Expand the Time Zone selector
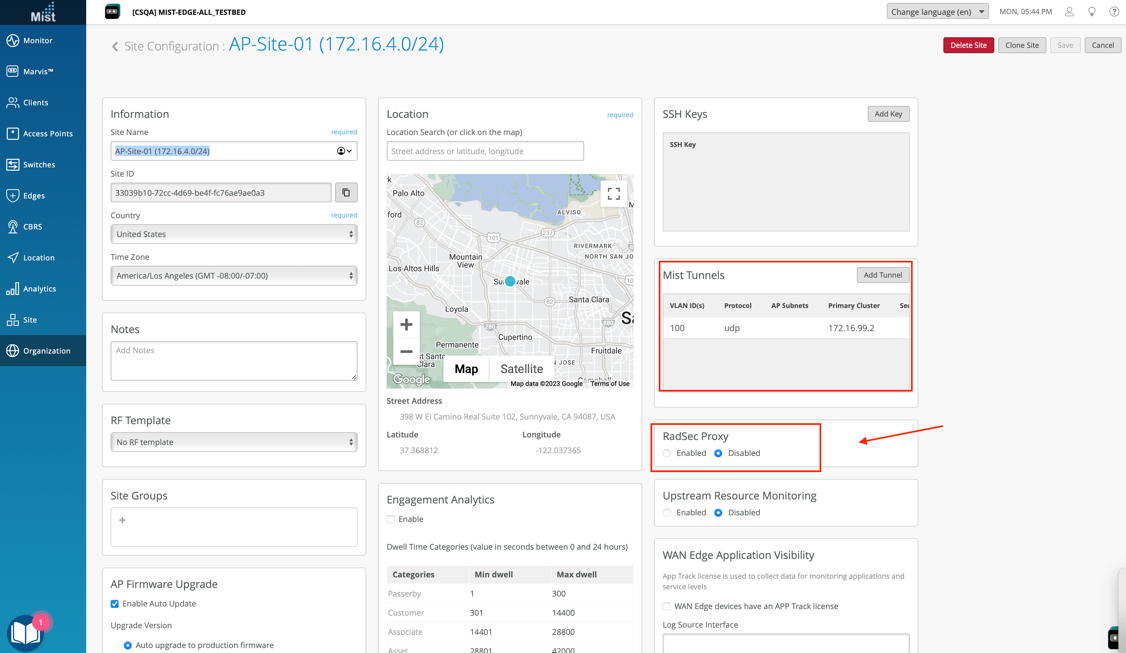The image size is (1126, 653). pos(233,276)
